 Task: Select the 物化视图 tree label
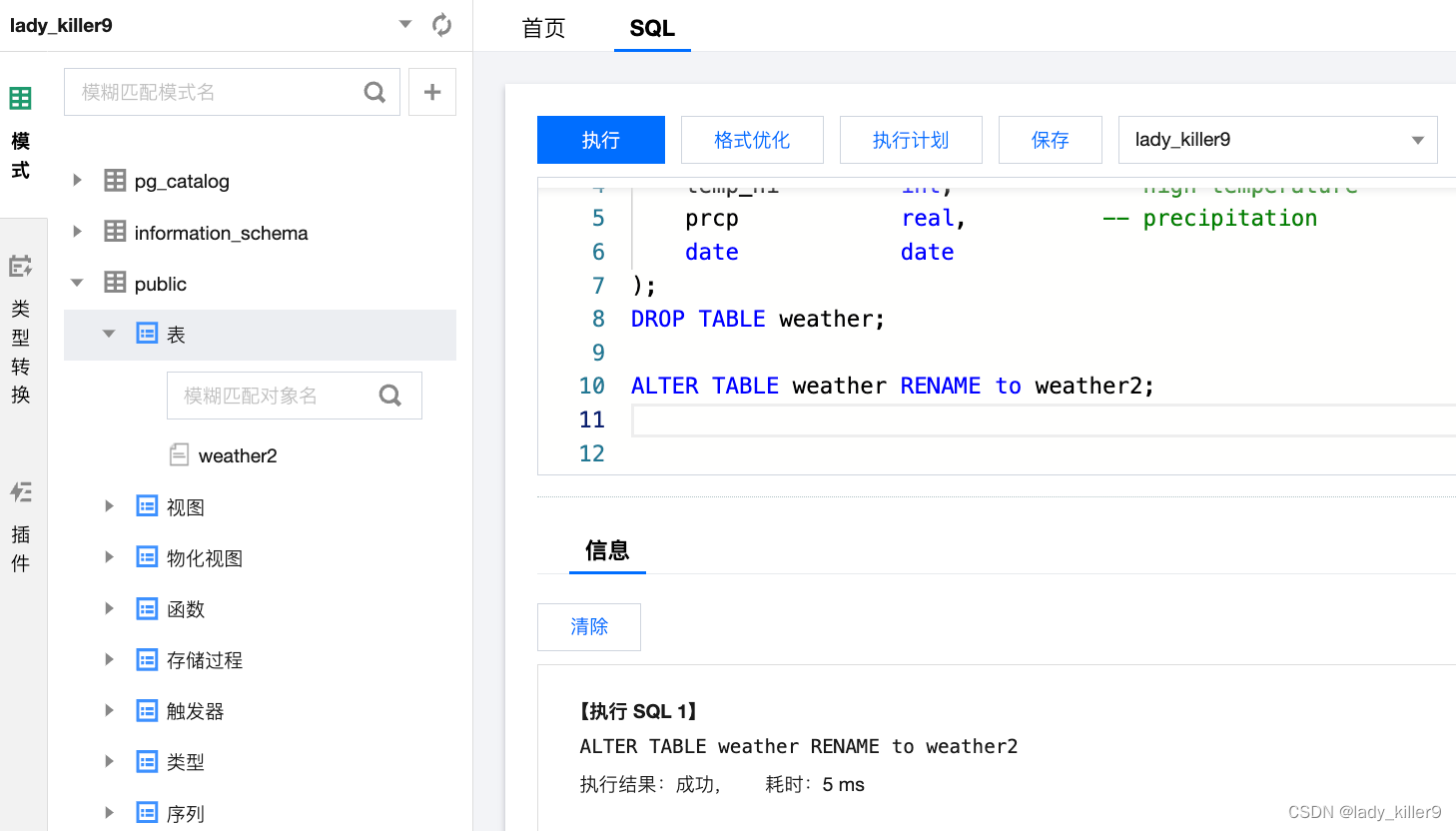click(205, 558)
